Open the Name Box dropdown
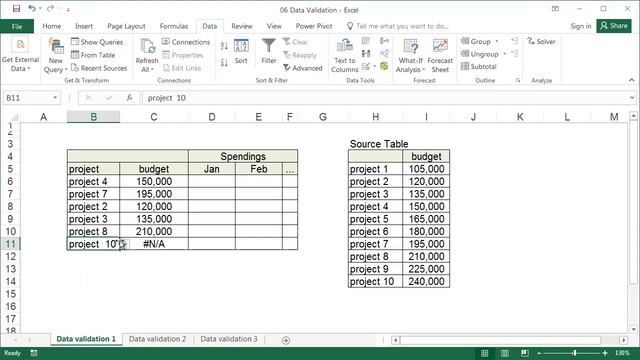Viewport: 640px width, 360px height. [x=55, y=98]
